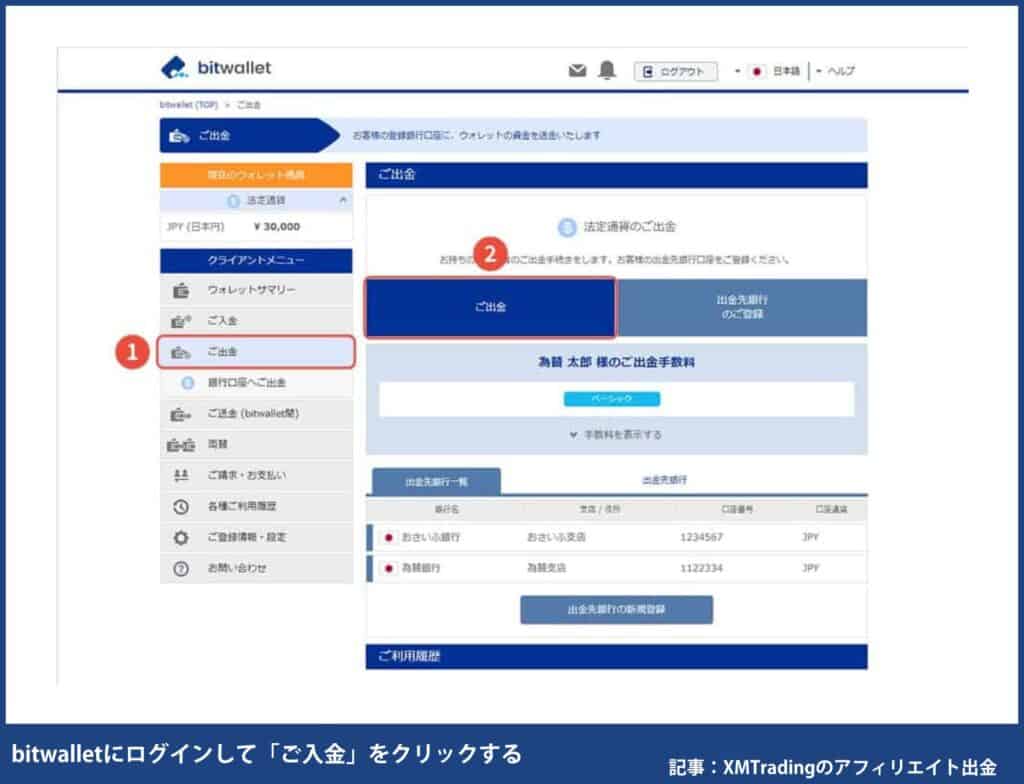1024x784 pixels.
Task: Click the coin icon beside sidebar 法定通貨
Action: [233, 201]
